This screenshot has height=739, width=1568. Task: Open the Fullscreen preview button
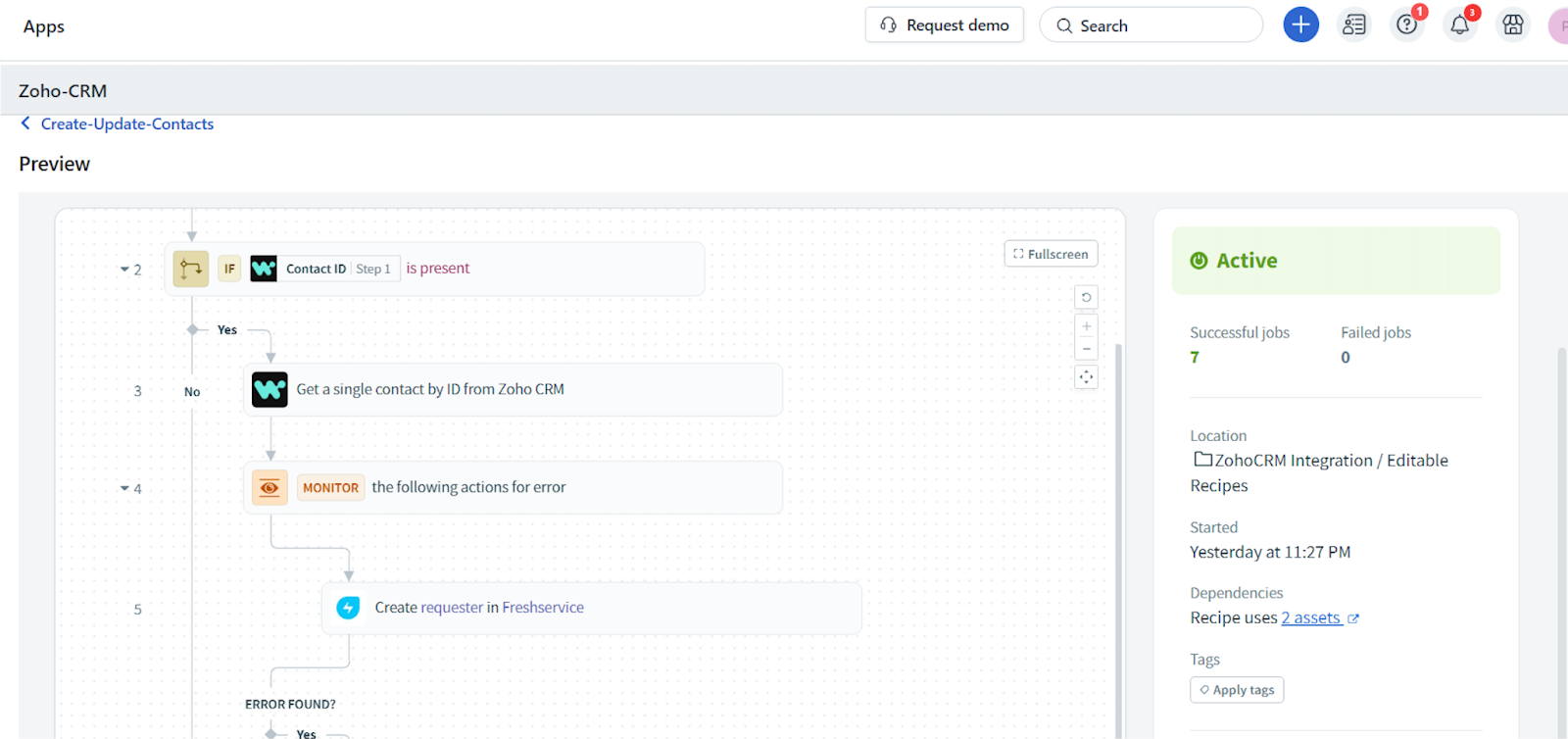coord(1051,254)
